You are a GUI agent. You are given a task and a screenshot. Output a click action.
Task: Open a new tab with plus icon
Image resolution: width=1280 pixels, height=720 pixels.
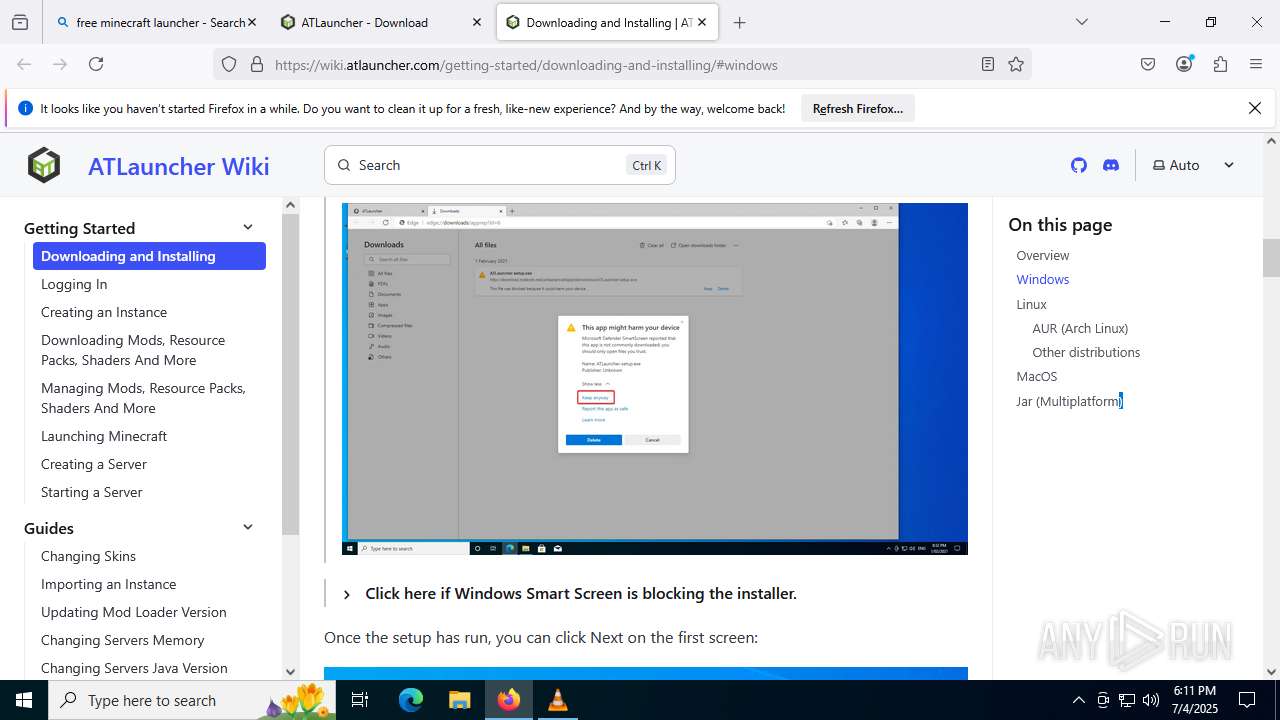pos(740,22)
